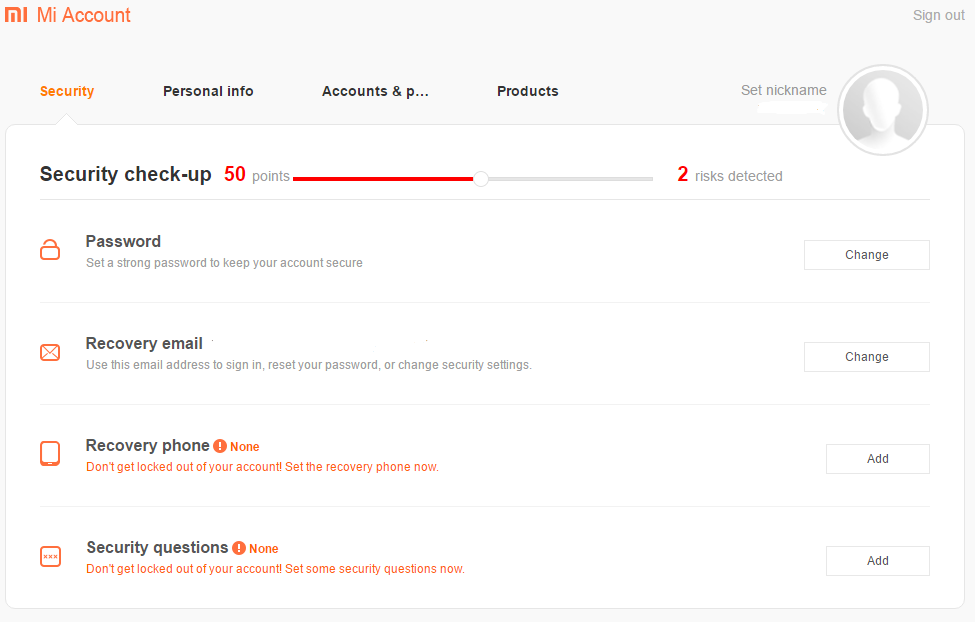This screenshot has height=622, width=977.
Task: Click the Sign out link
Action: (938, 15)
